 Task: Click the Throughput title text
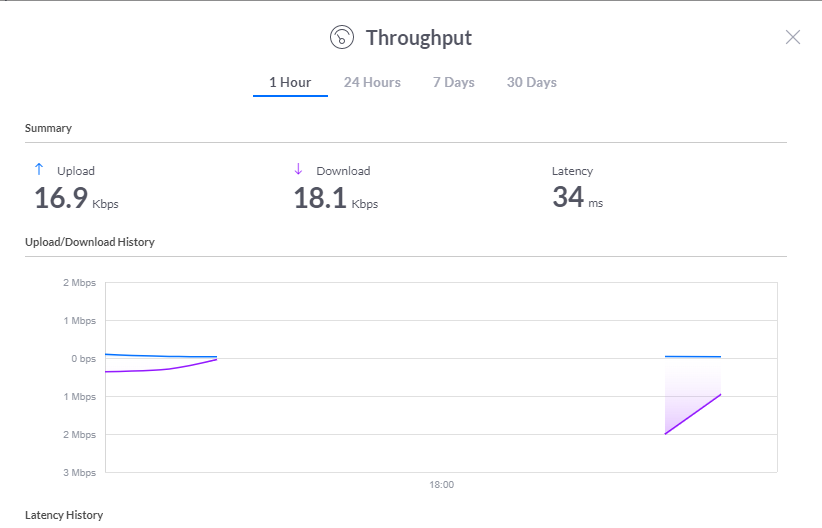[419, 38]
